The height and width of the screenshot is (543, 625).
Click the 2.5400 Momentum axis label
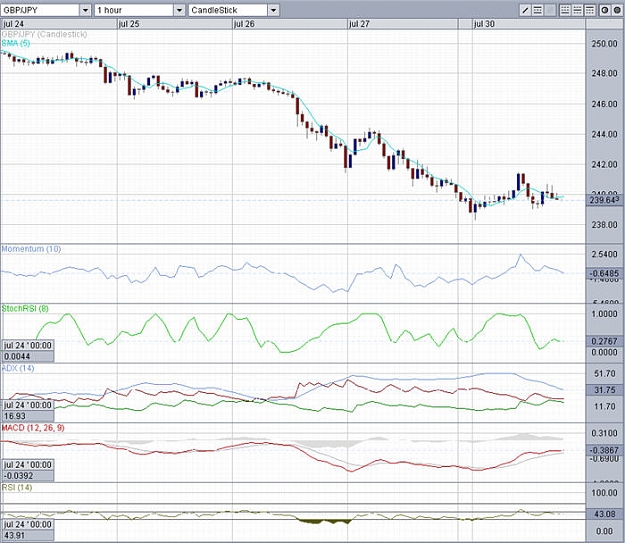(604, 254)
